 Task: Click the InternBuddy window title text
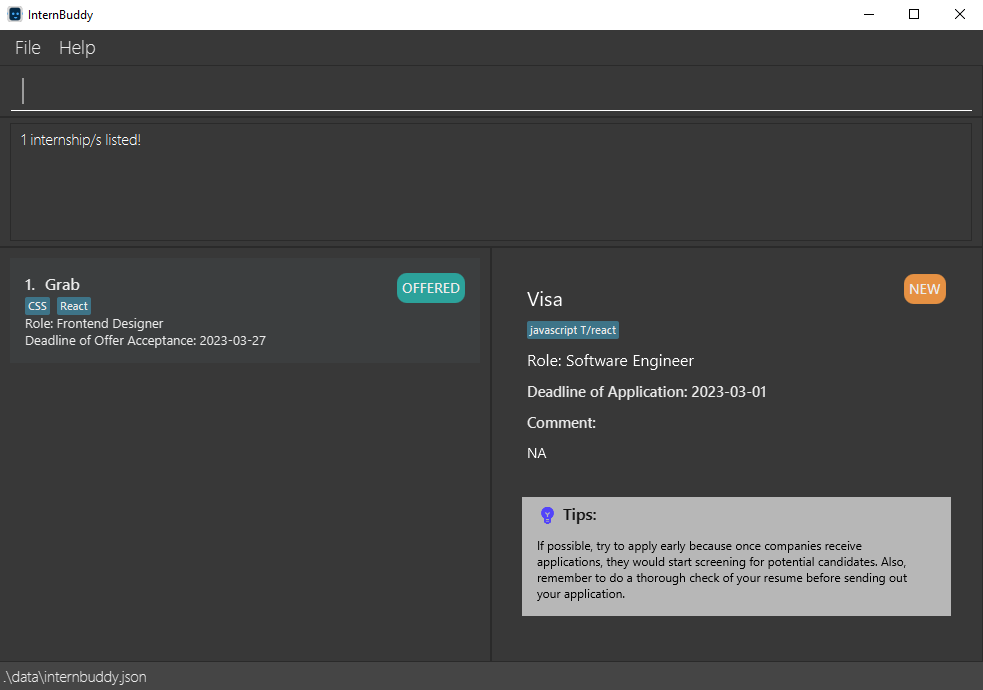coord(60,15)
